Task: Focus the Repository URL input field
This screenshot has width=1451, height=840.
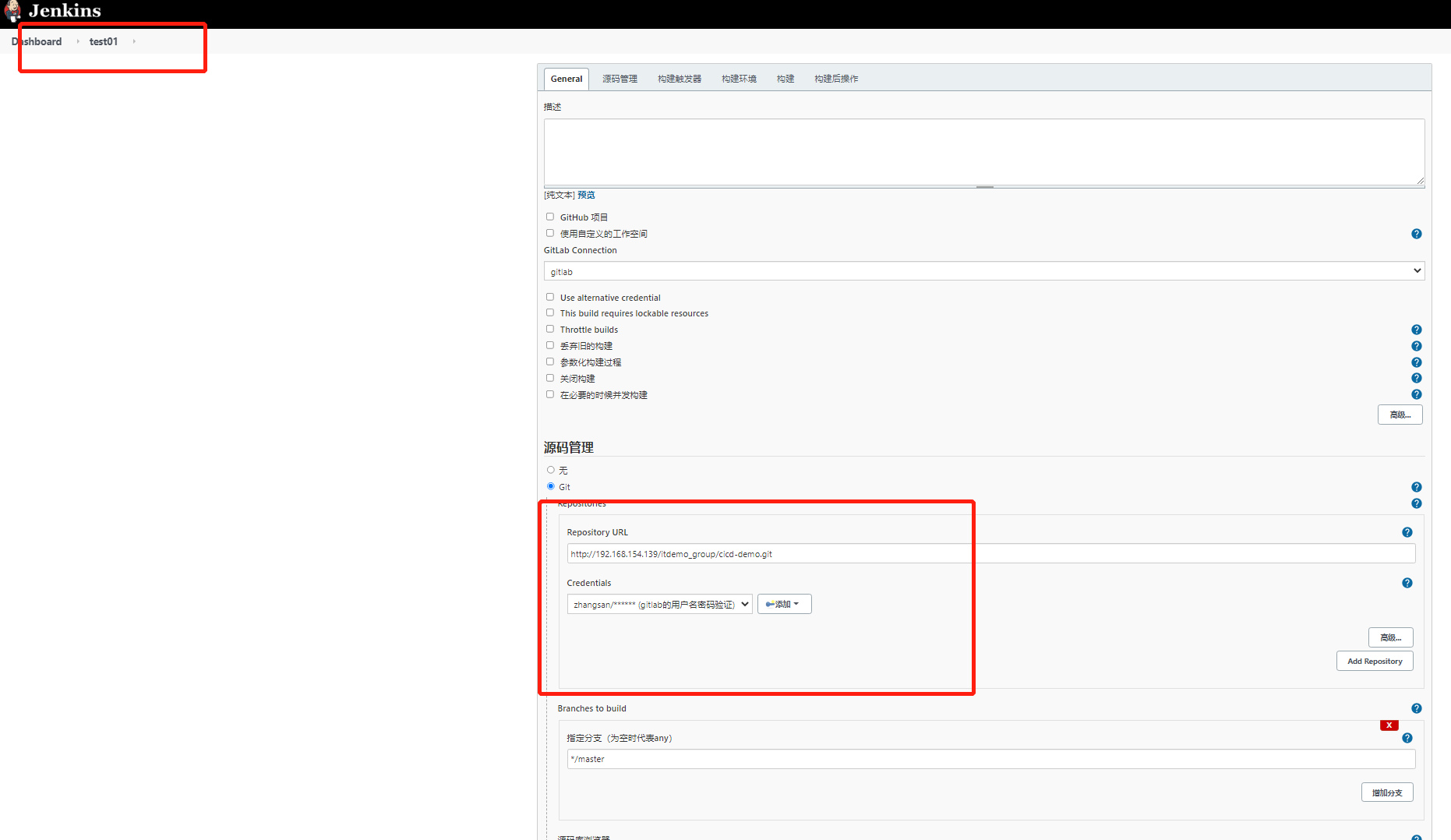Action: [x=991, y=554]
